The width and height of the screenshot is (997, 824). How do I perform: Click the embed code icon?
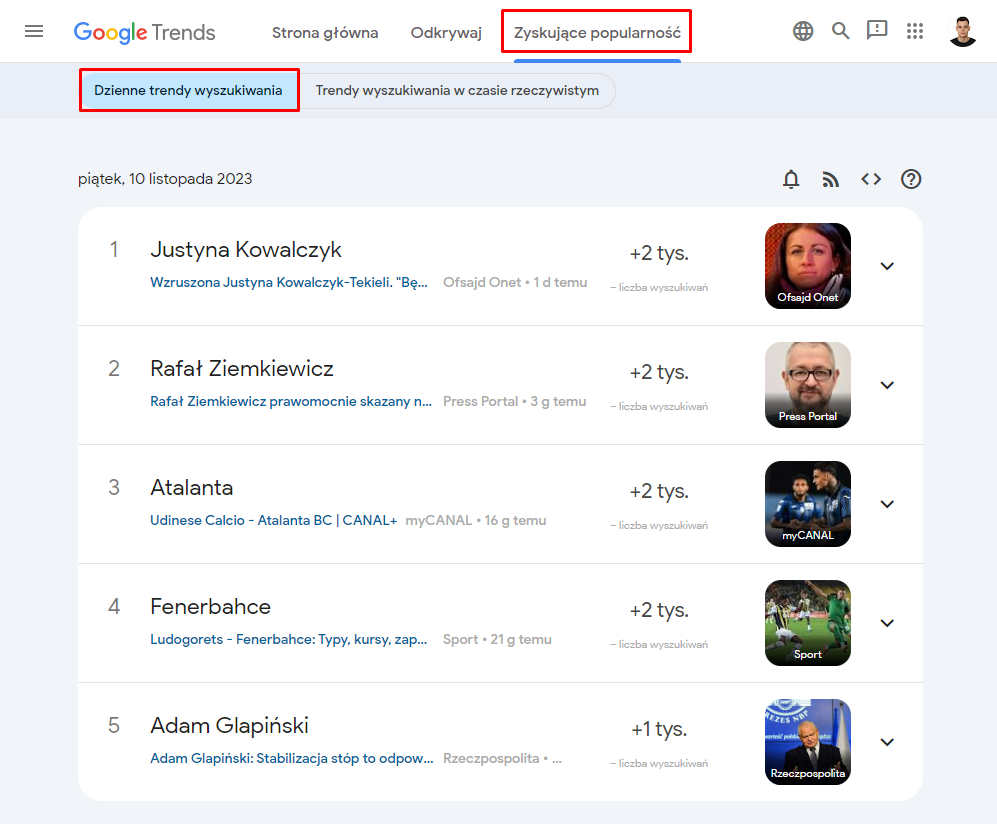coord(871,179)
